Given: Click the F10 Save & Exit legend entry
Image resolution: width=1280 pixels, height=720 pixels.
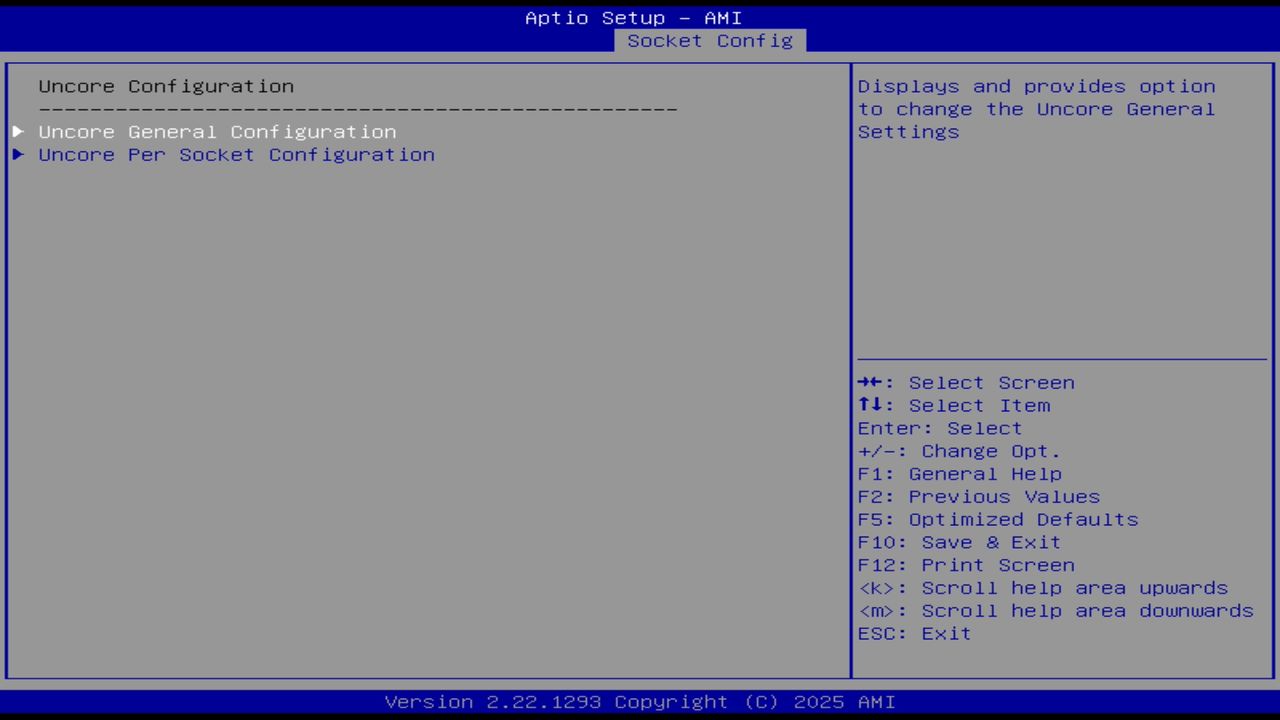Looking at the screenshot, I should 958,542.
